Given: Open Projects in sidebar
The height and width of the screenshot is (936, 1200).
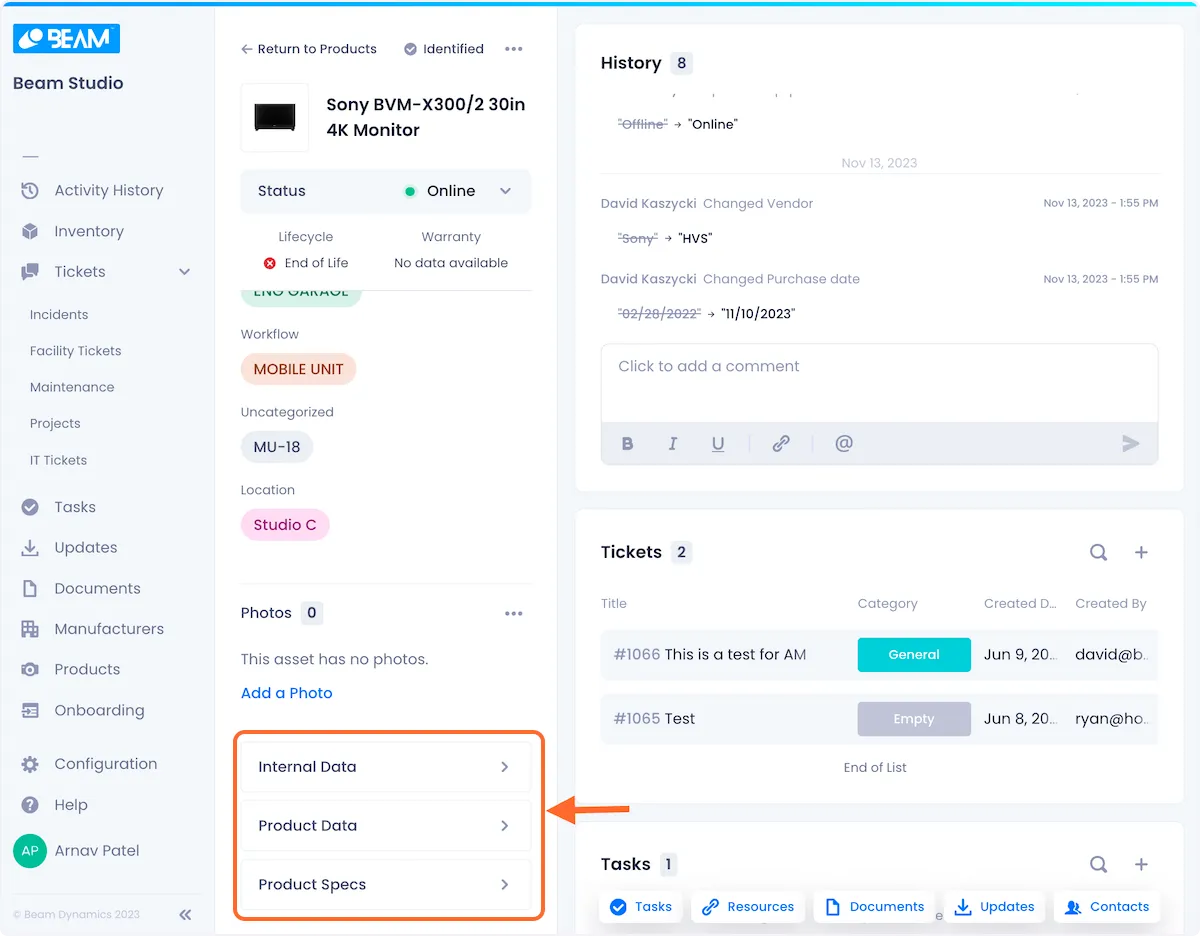Looking at the screenshot, I should click(x=55, y=424).
